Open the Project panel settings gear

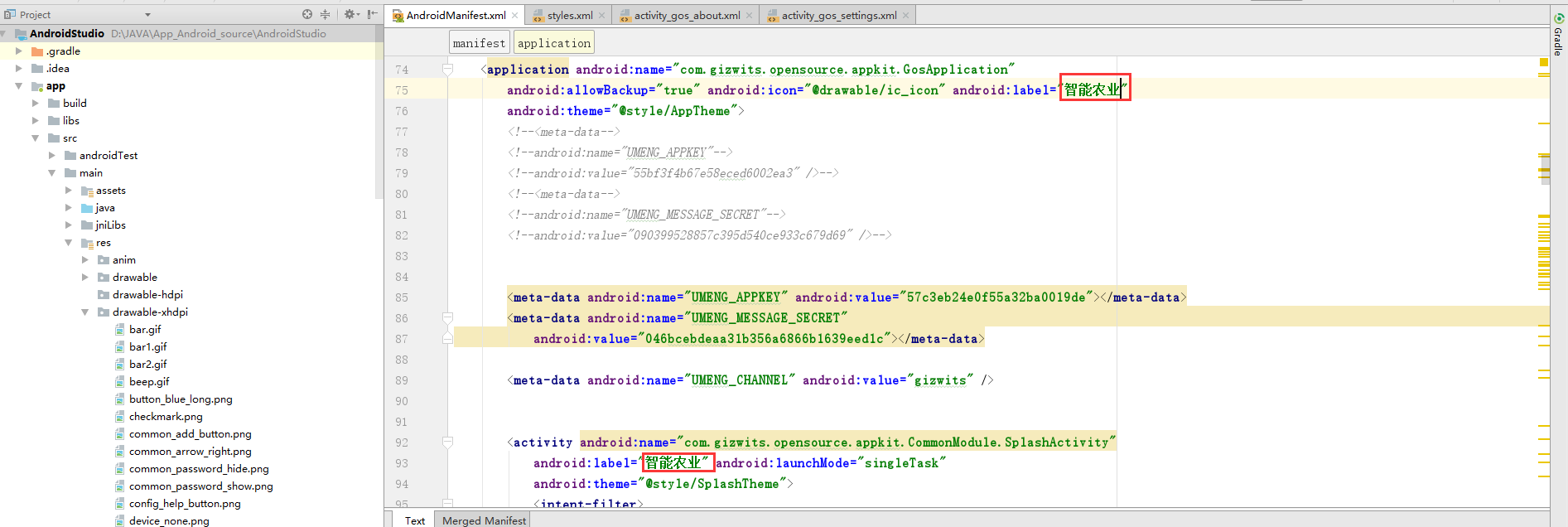click(x=350, y=14)
